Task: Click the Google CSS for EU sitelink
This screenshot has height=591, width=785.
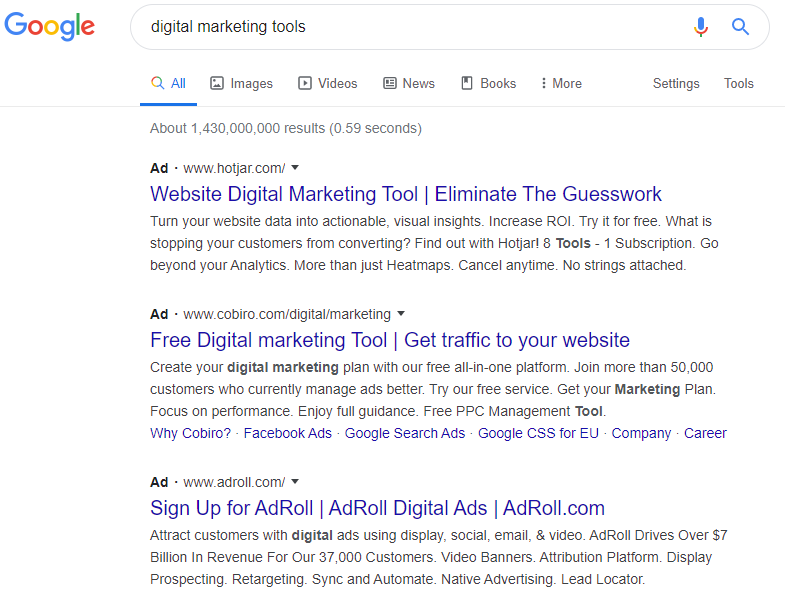Action: coord(538,433)
